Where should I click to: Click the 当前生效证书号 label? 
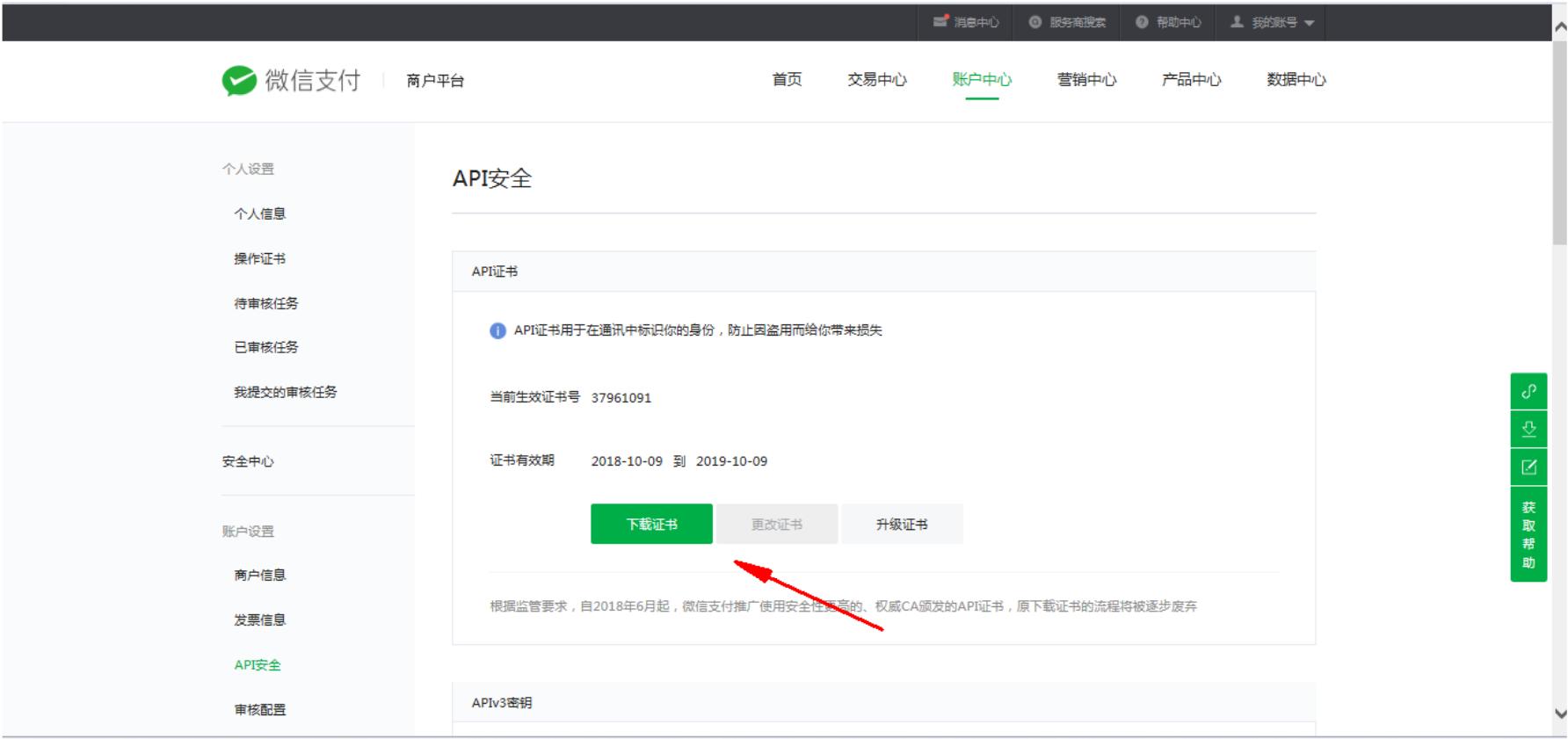click(534, 397)
